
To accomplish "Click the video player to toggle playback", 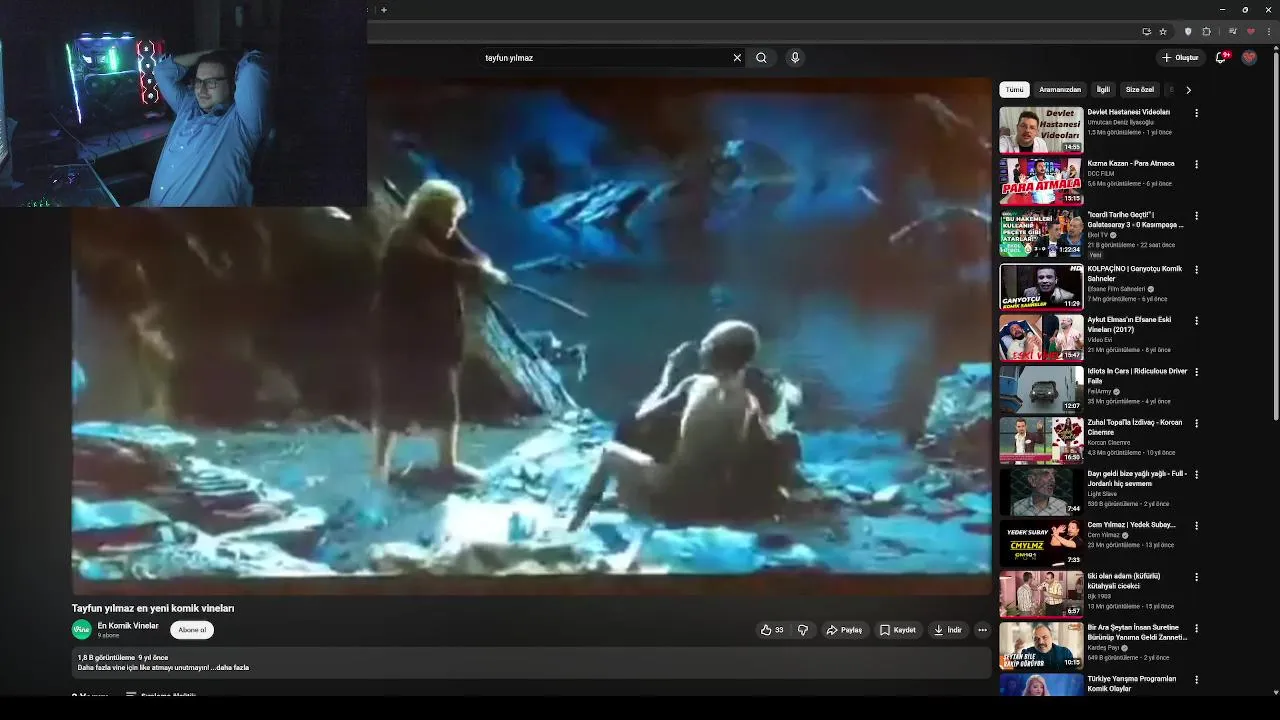I will [531, 335].
